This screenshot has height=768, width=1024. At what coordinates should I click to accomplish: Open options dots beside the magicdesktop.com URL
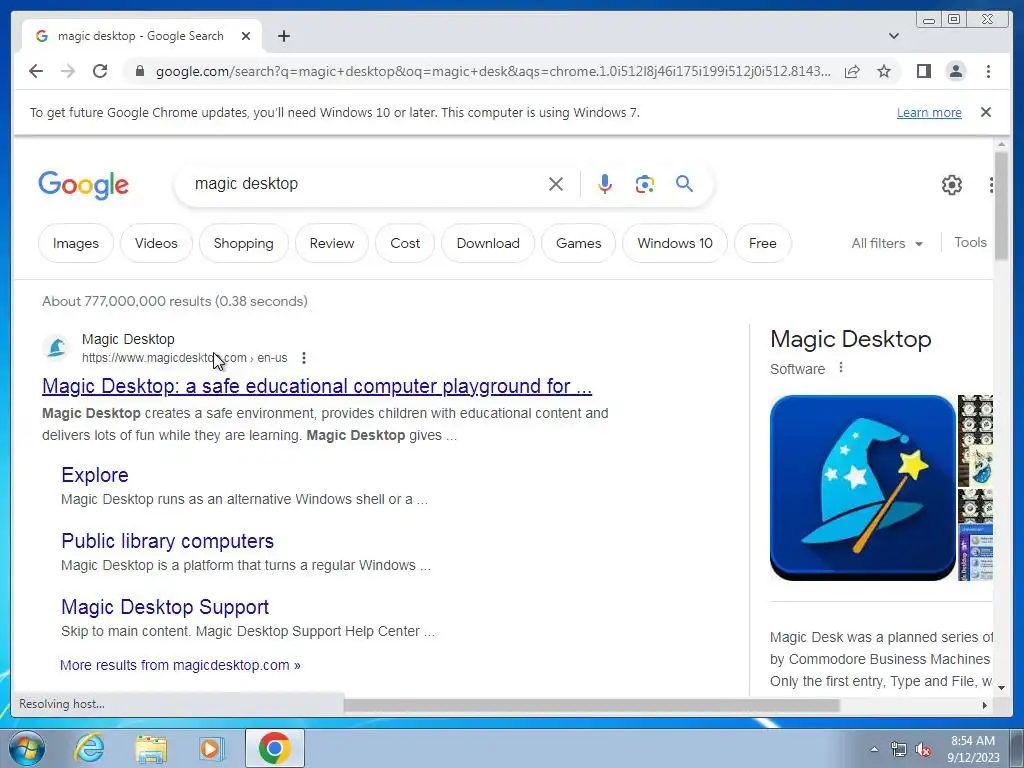(304, 358)
